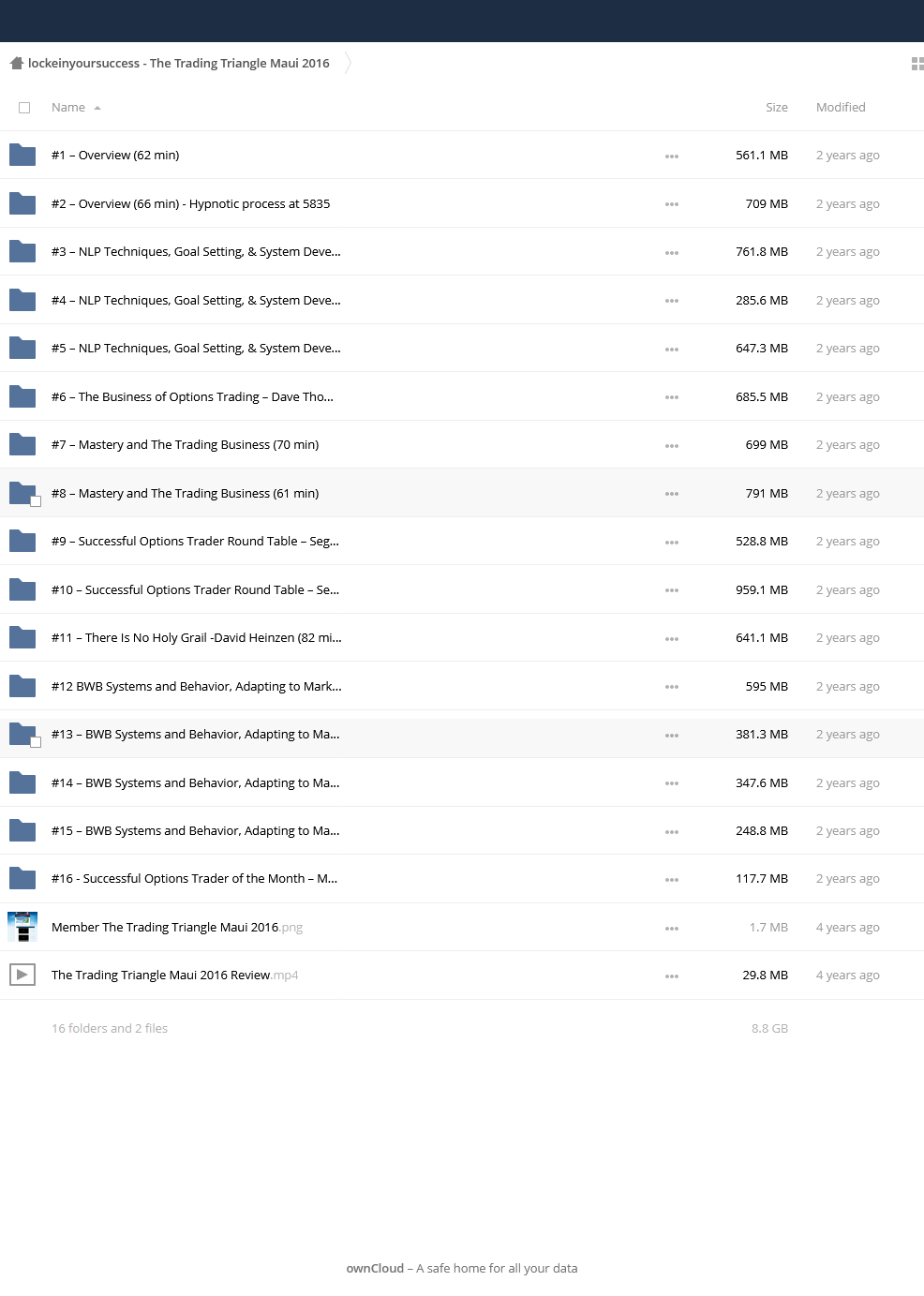This screenshot has width=924, height=1296.
Task: Open the more-actions dots for The Trading Triangle Maui 2016 Review.mp4
Action: [672, 976]
